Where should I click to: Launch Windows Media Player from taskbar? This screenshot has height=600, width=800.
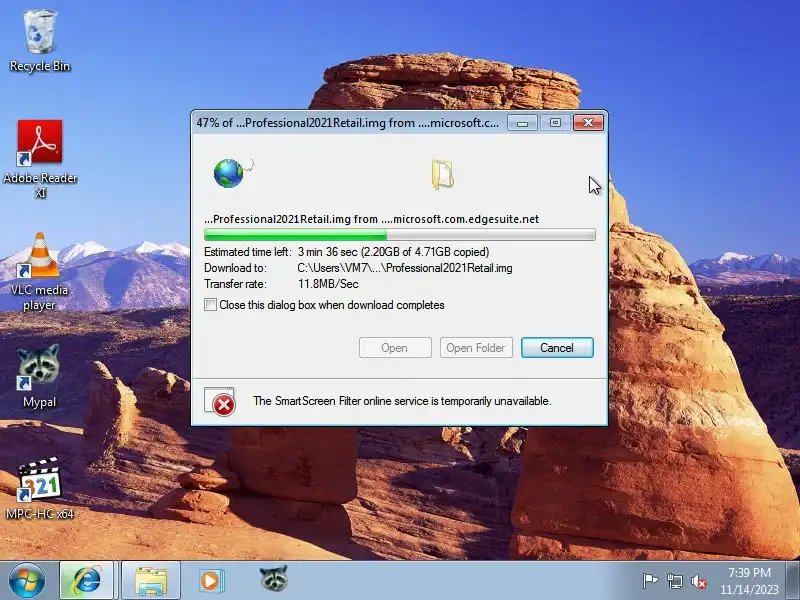210,581
